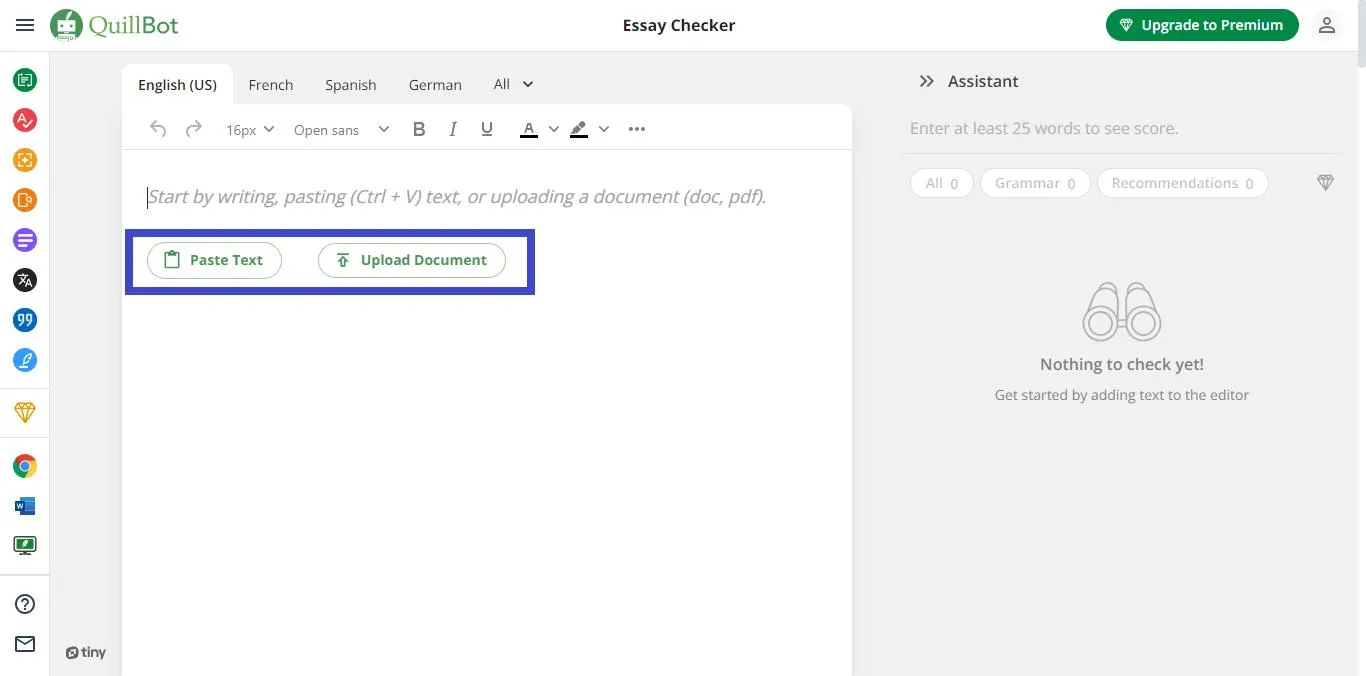The height and width of the screenshot is (676, 1366).
Task: Open the Paraphraser tool in the sidebar
Action: (25, 80)
